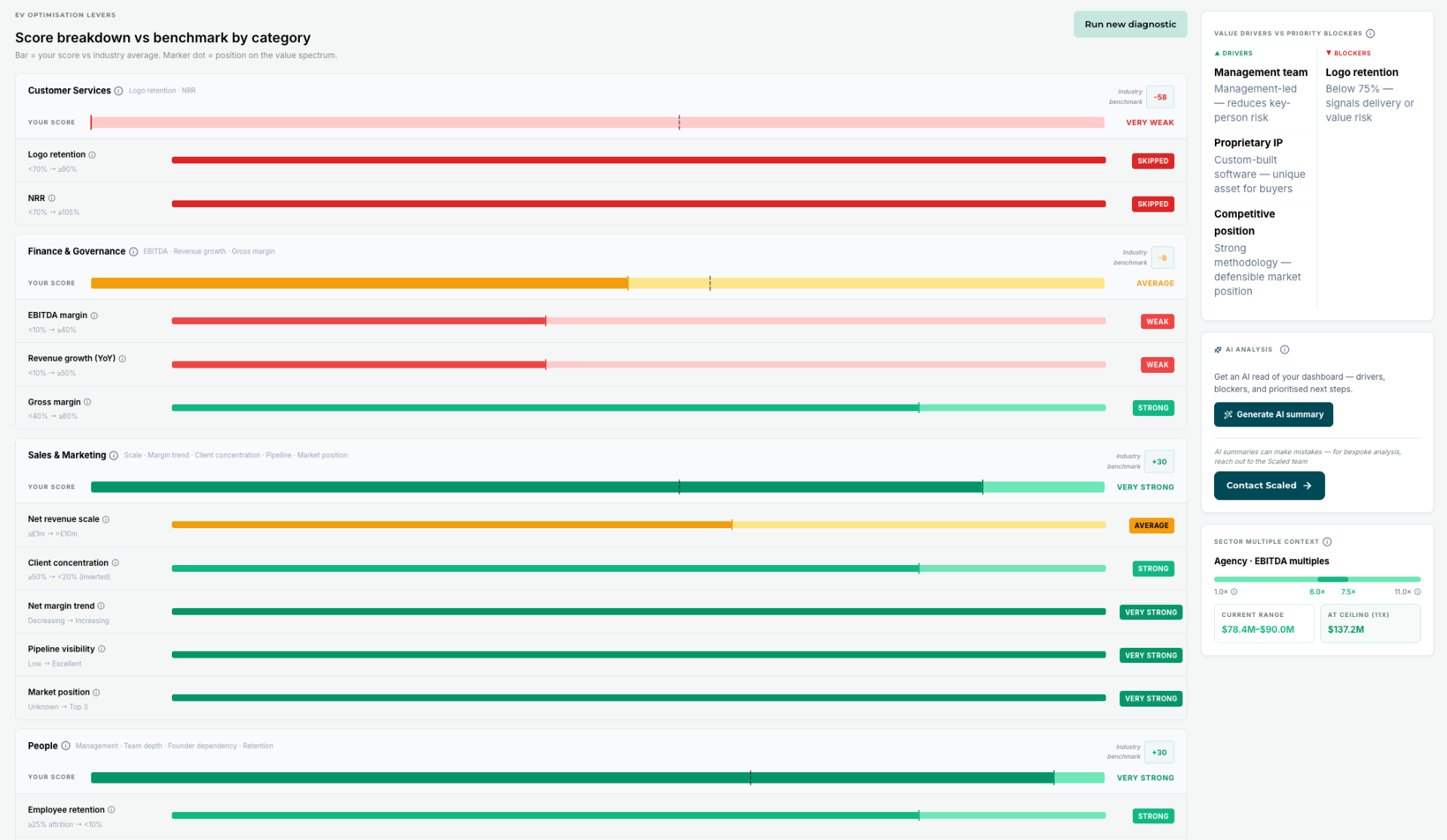Click red Blockers triangle icon
The height and width of the screenshot is (840, 1447).
(x=1329, y=53)
